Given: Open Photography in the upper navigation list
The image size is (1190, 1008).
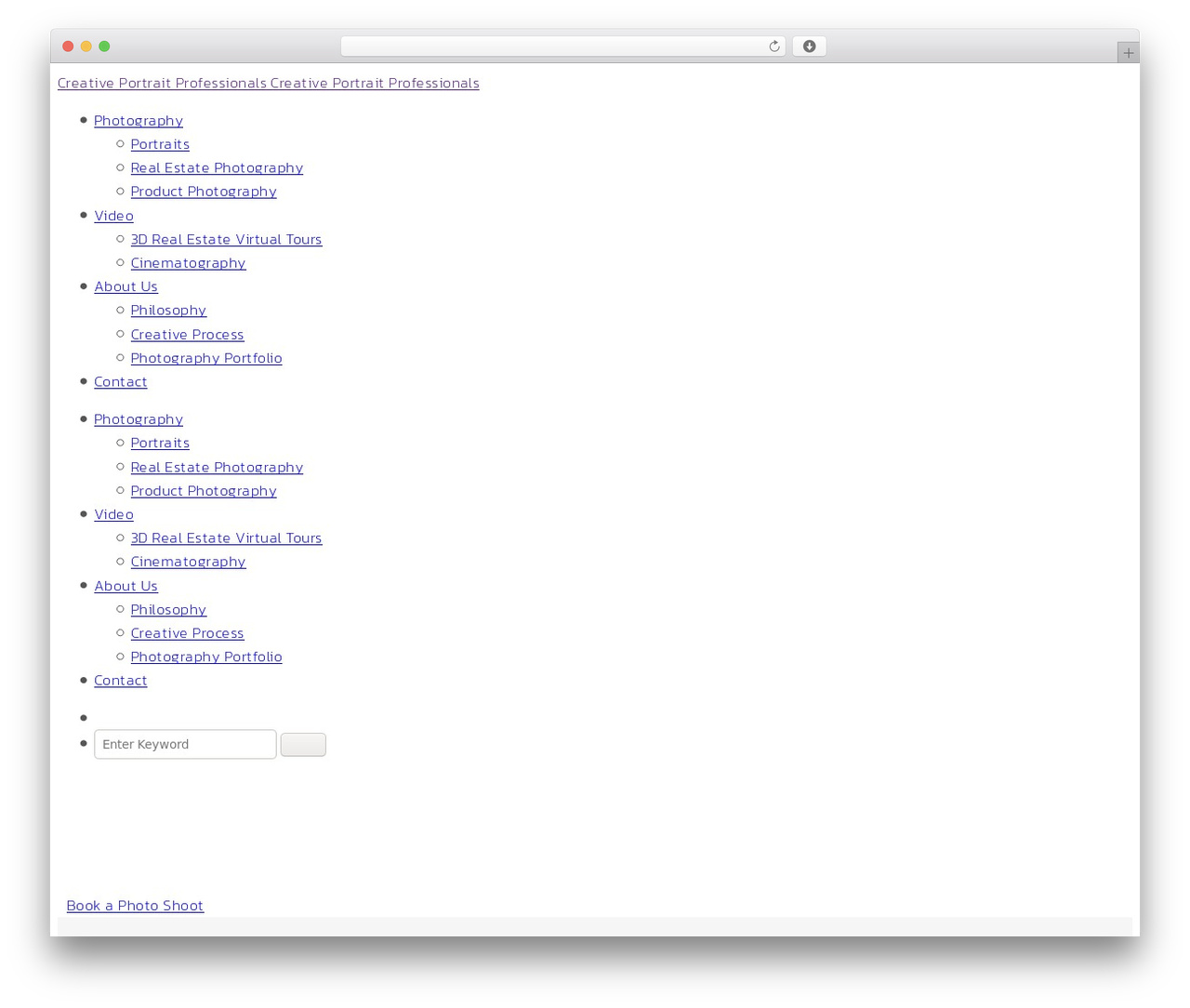Looking at the screenshot, I should (139, 121).
